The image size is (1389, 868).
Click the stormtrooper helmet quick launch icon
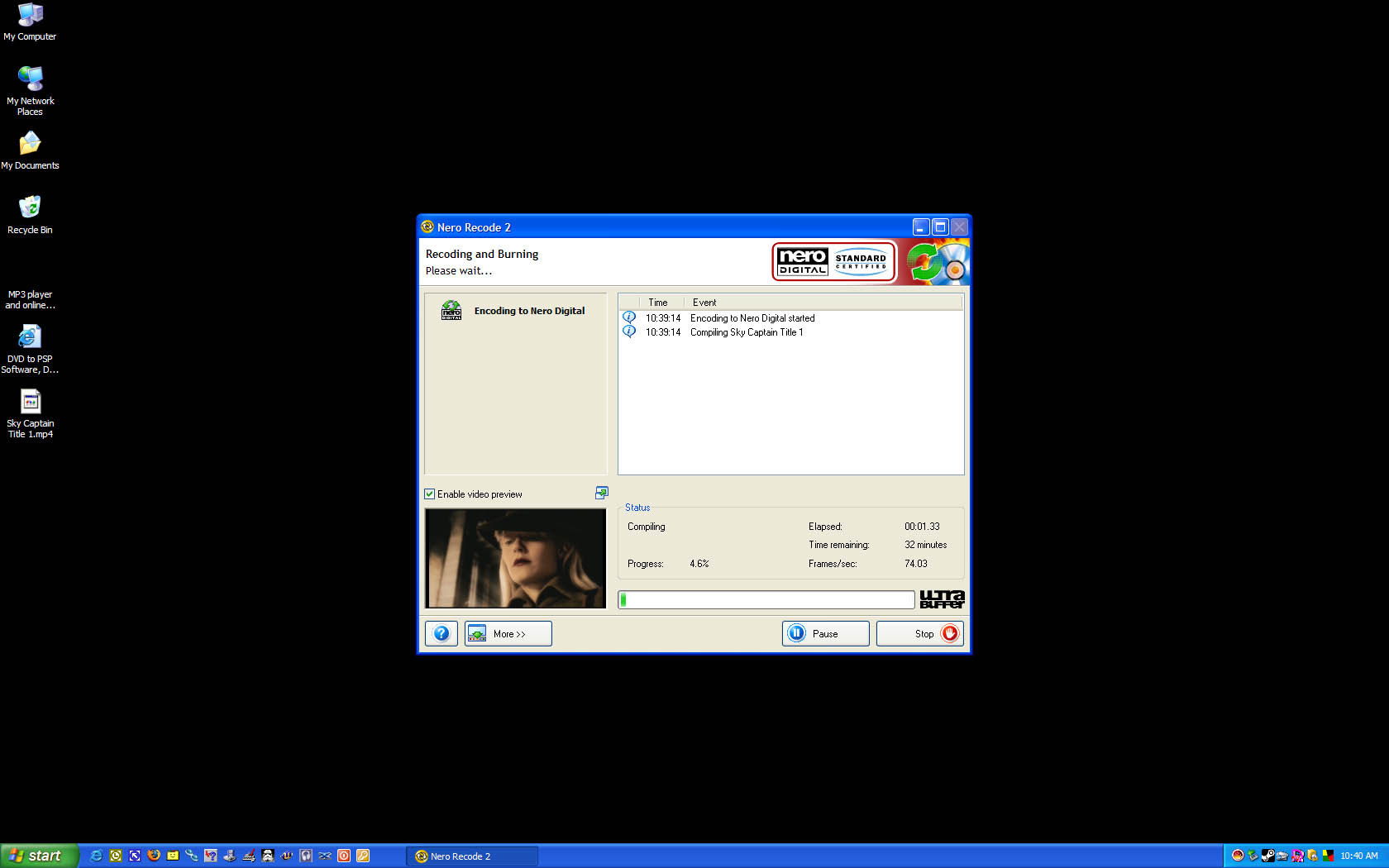pyautogui.click(x=268, y=856)
